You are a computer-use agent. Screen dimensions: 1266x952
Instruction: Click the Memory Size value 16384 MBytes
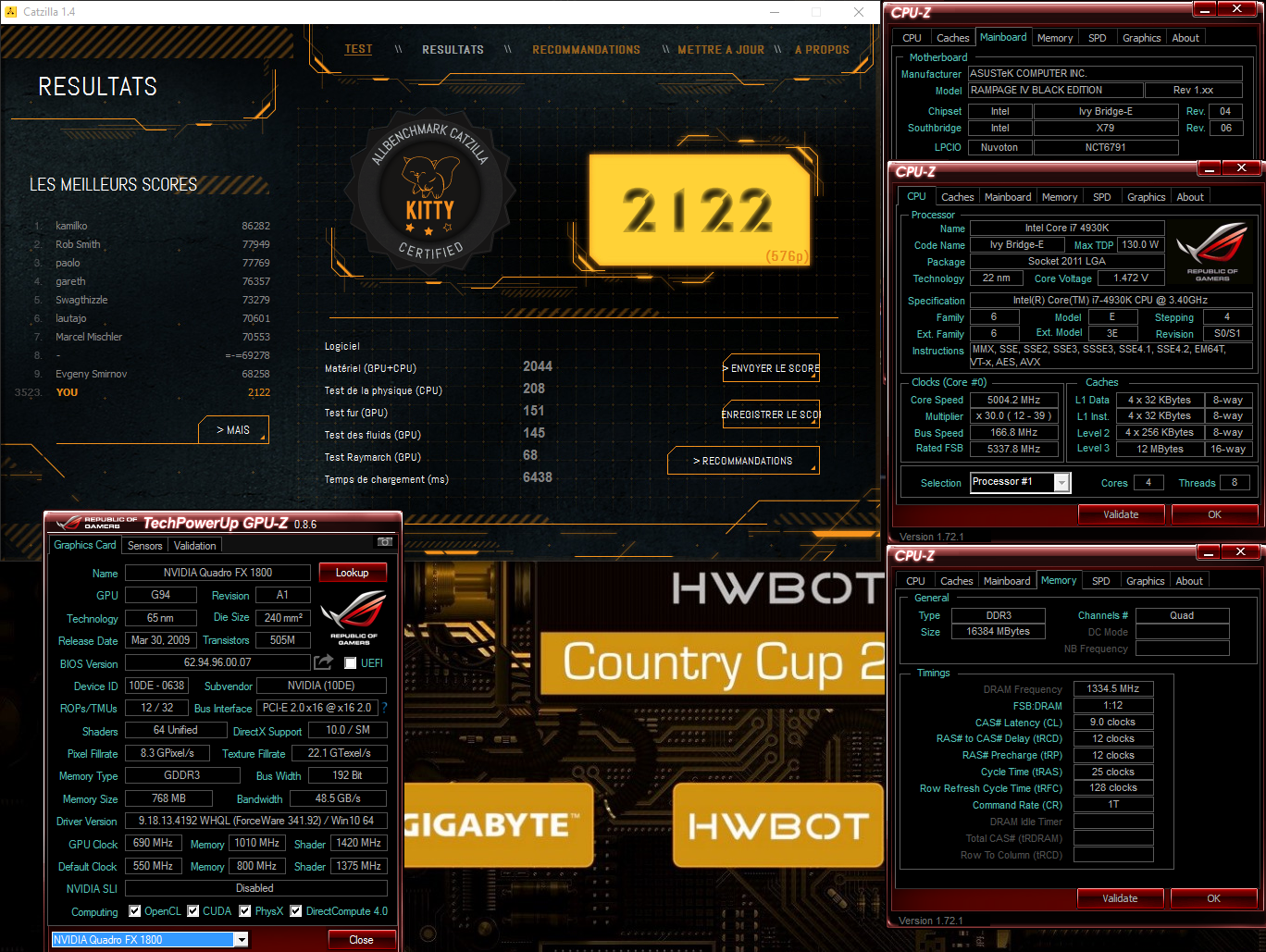click(998, 632)
